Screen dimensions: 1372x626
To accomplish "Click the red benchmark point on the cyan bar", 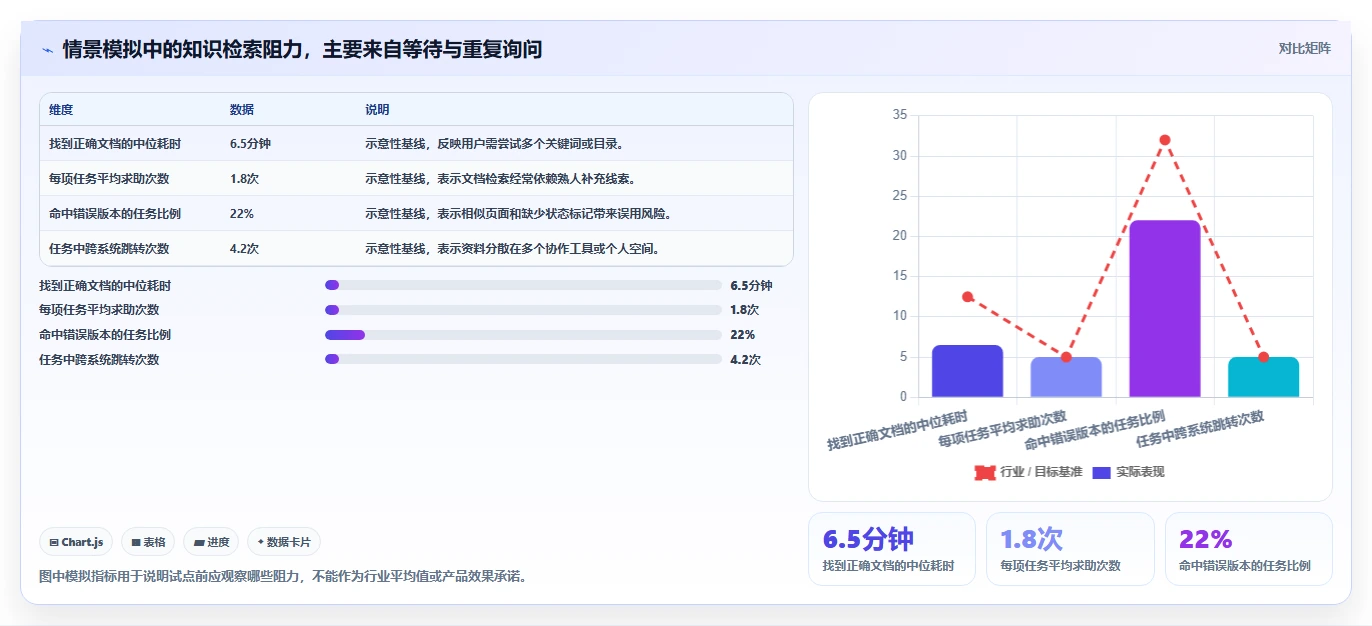I will pos(1264,357).
